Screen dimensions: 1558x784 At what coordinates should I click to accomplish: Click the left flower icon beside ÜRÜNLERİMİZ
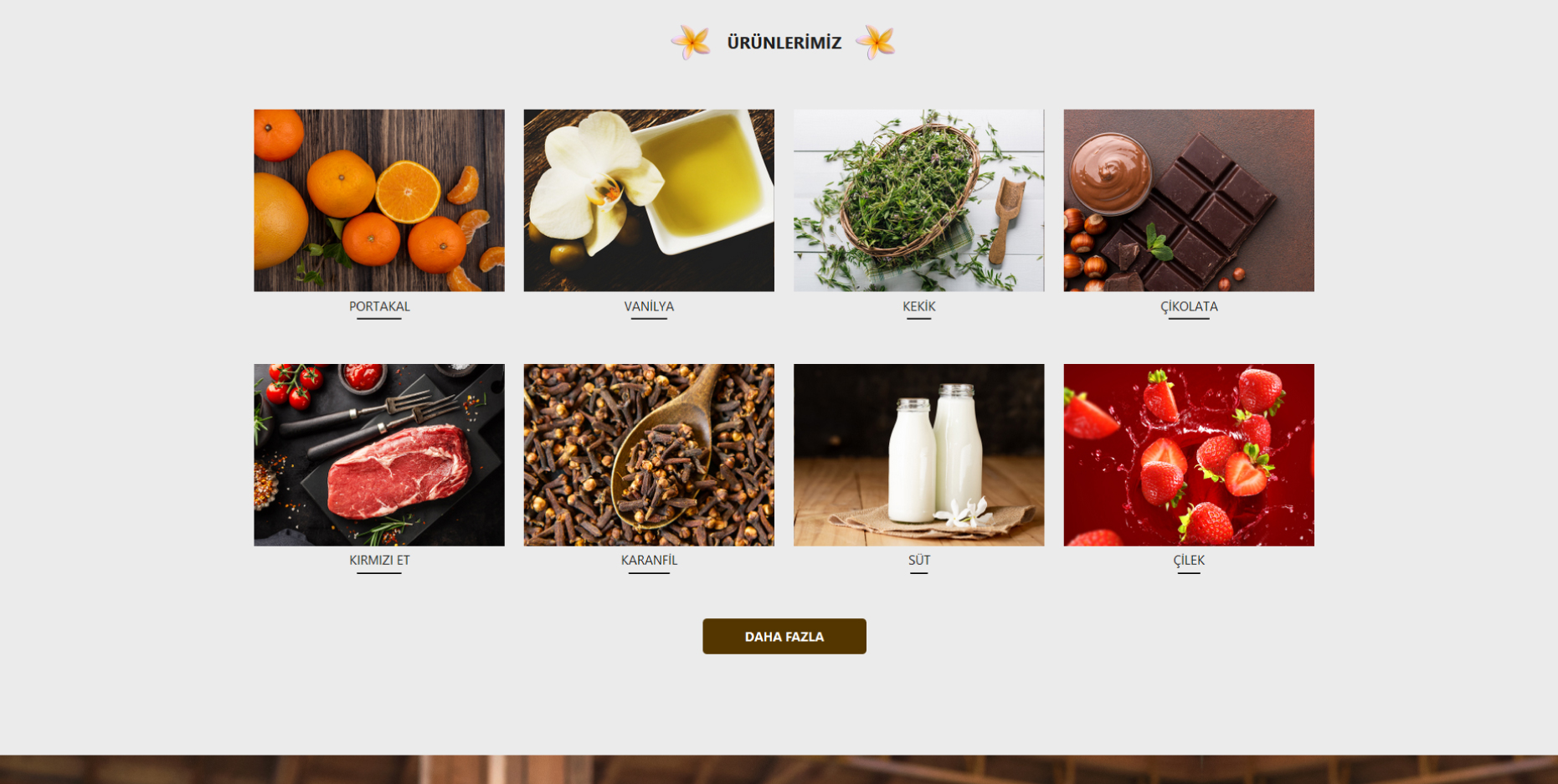692,42
